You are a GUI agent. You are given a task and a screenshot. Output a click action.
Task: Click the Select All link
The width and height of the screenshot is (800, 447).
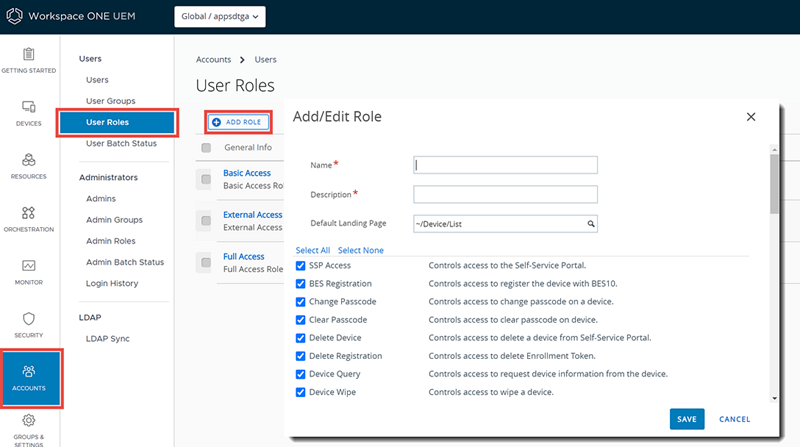click(x=313, y=251)
